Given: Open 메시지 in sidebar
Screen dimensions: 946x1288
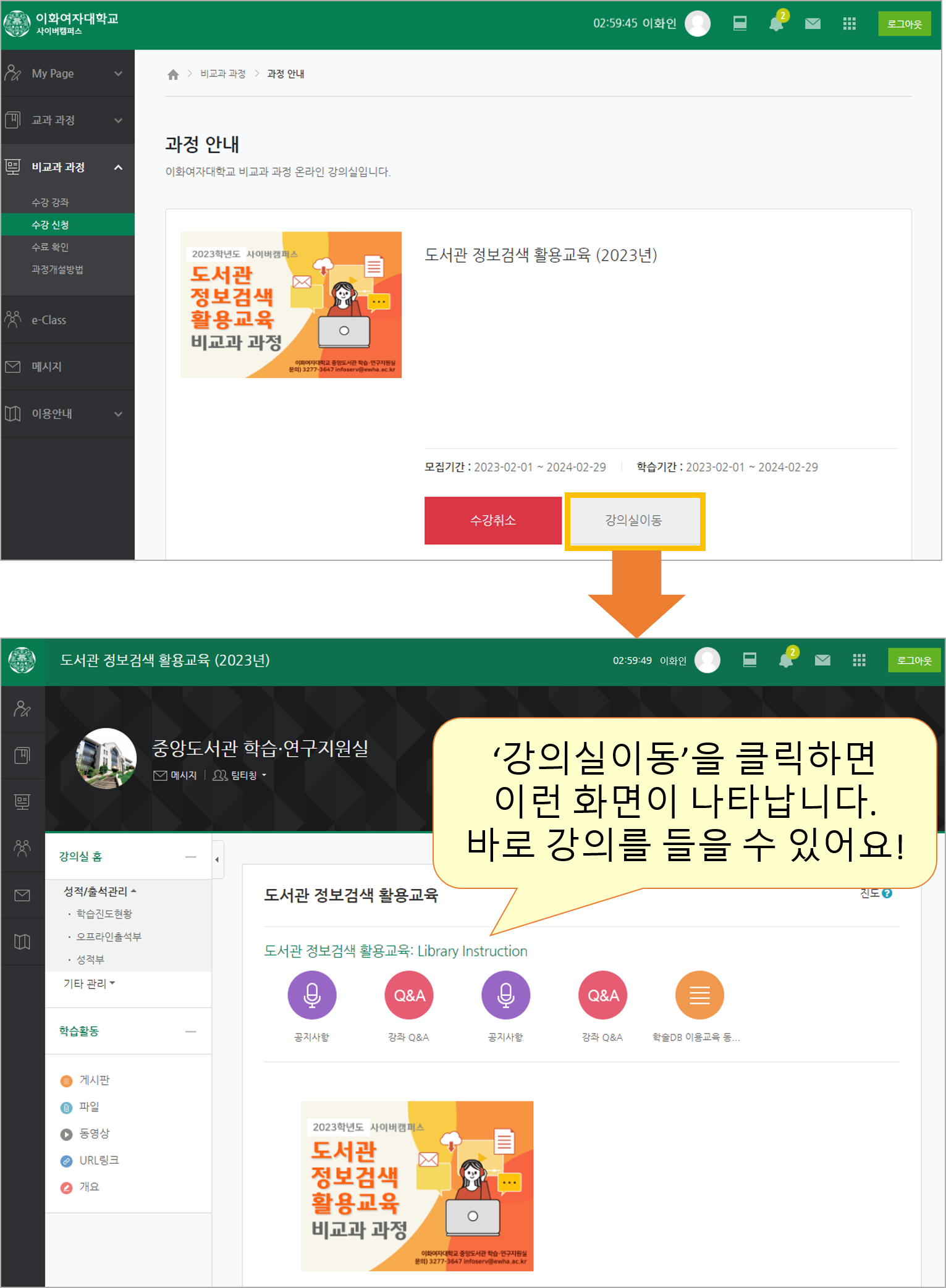Looking at the screenshot, I should (67, 366).
